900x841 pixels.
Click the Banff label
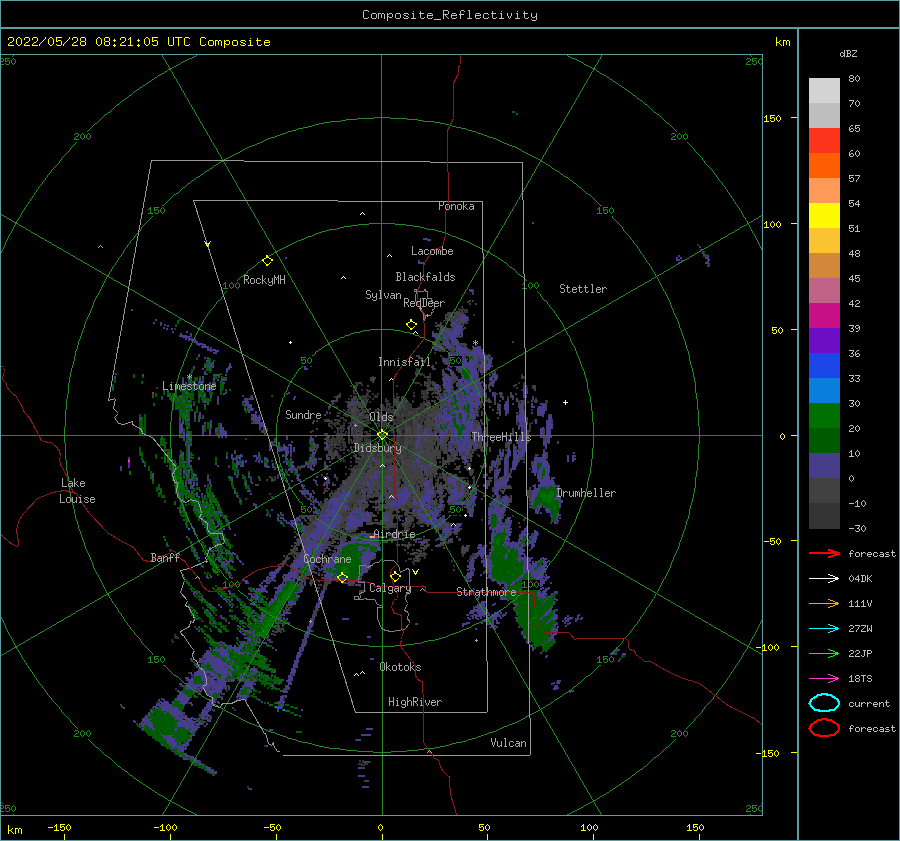tap(165, 557)
